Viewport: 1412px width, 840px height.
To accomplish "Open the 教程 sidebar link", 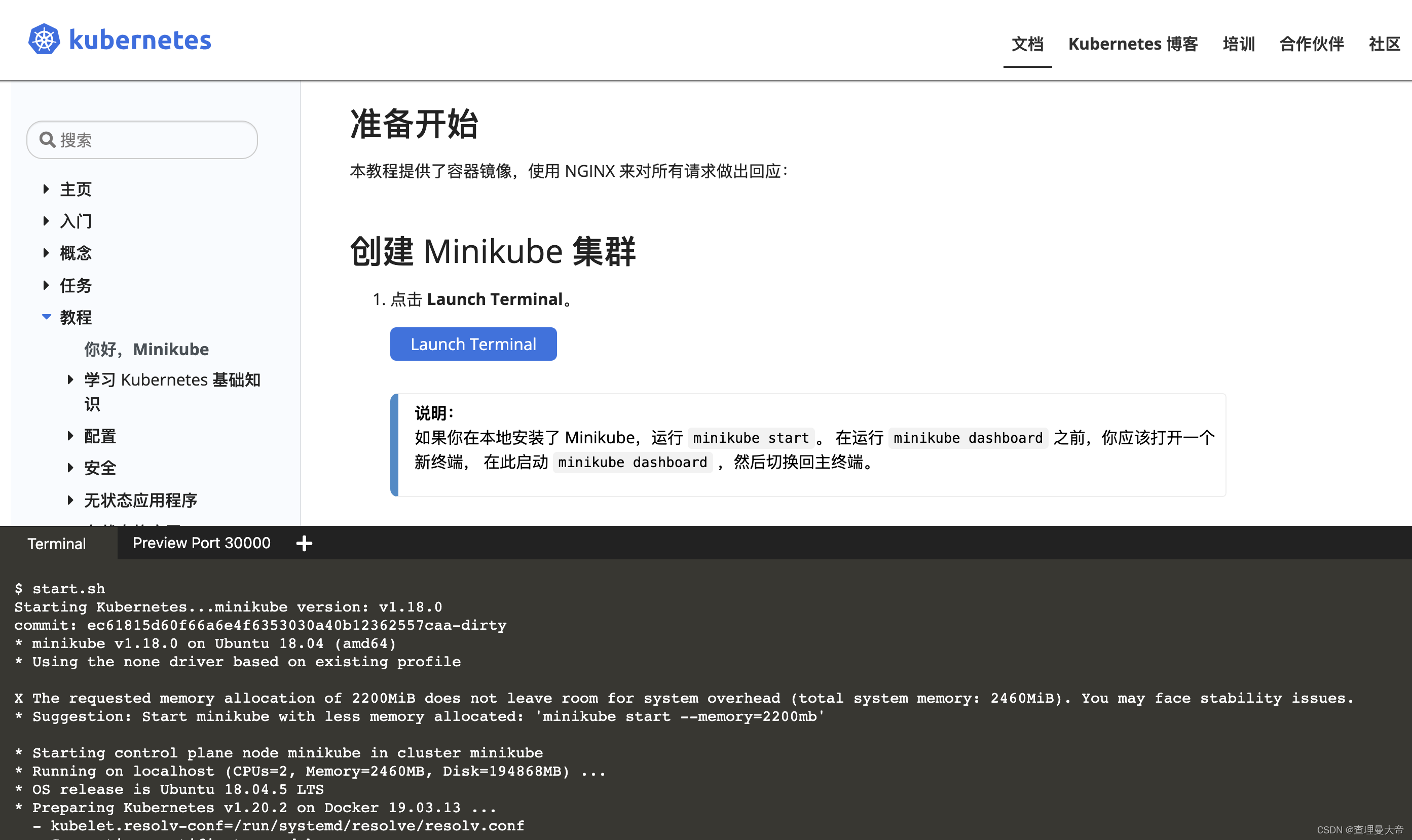I will (x=76, y=317).
